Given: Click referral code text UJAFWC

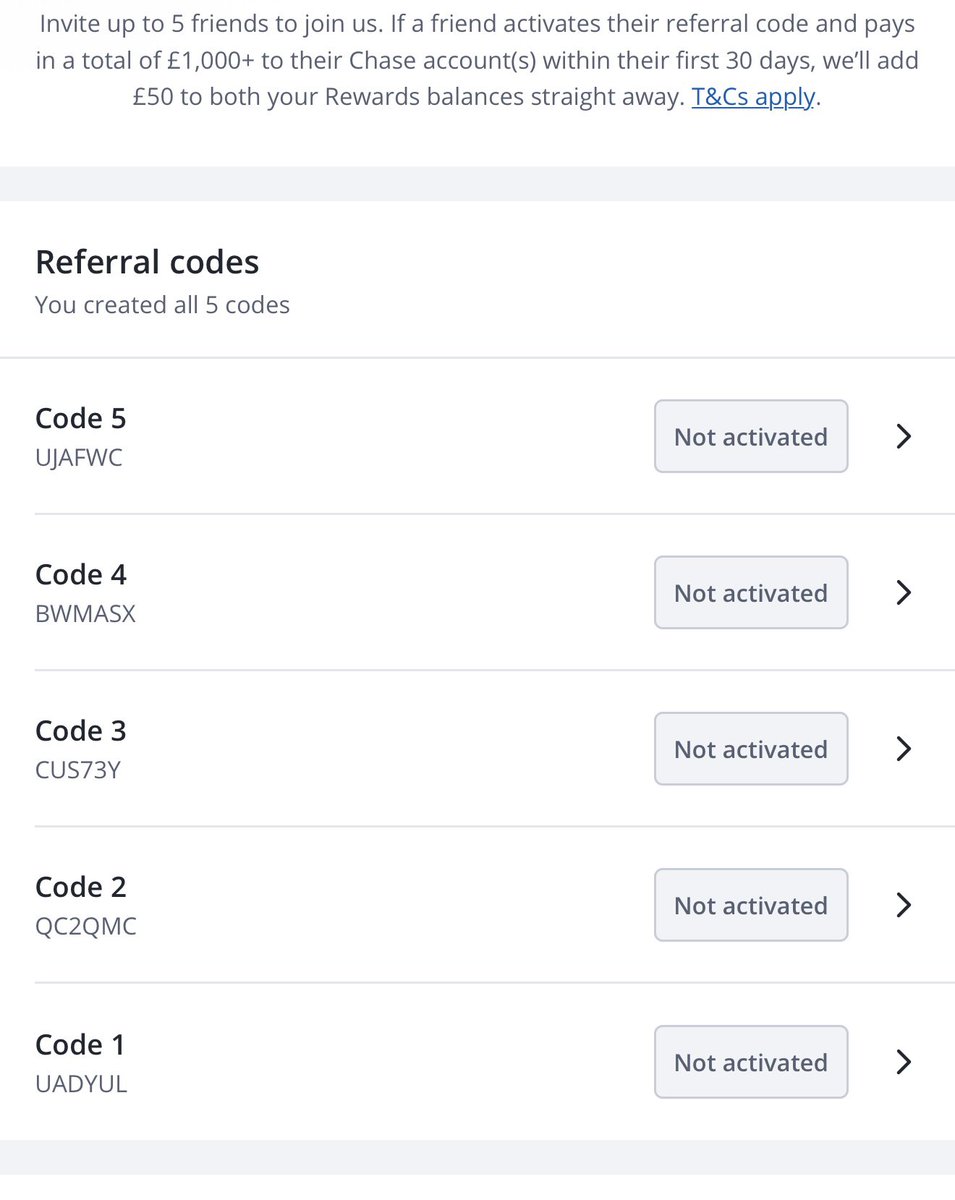Looking at the screenshot, I should (x=79, y=459).
